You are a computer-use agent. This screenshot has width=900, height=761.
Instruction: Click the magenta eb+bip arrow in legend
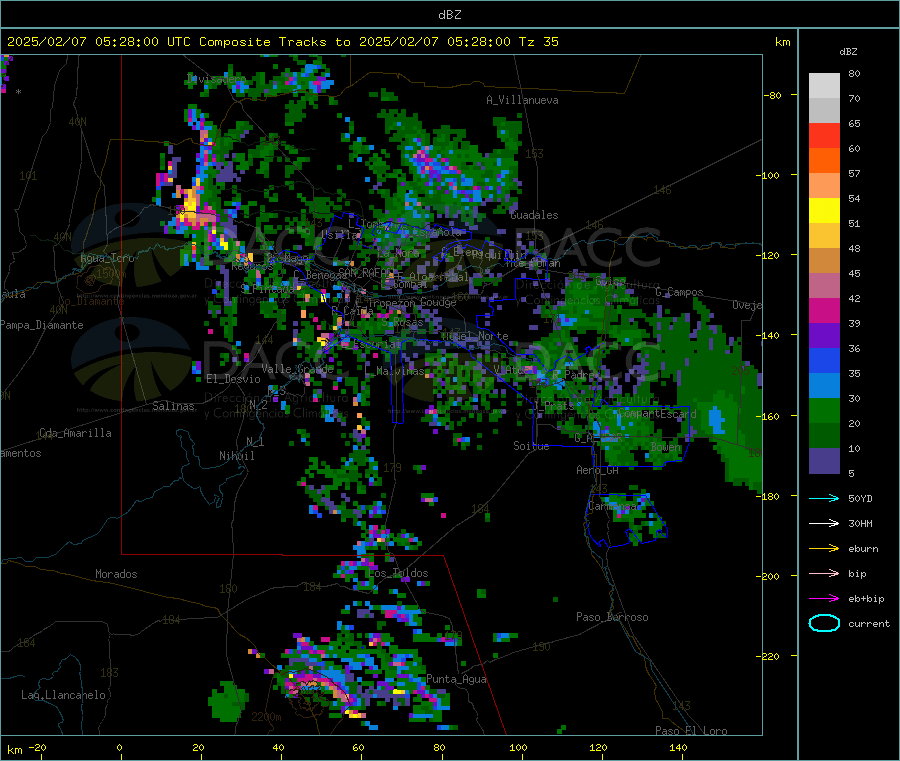(824, 599)
